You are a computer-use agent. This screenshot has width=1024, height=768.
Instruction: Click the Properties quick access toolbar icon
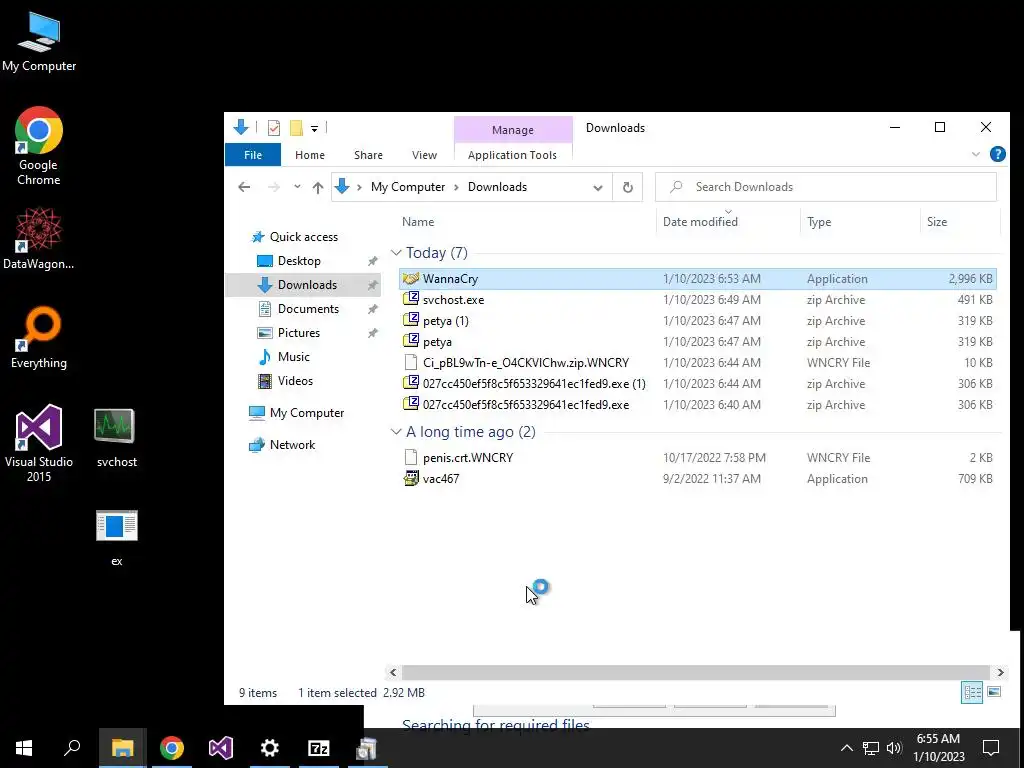274,127
